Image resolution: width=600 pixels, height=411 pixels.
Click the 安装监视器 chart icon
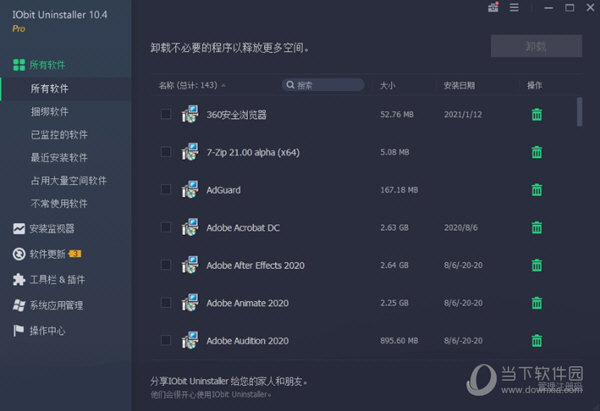coord(19,229)
